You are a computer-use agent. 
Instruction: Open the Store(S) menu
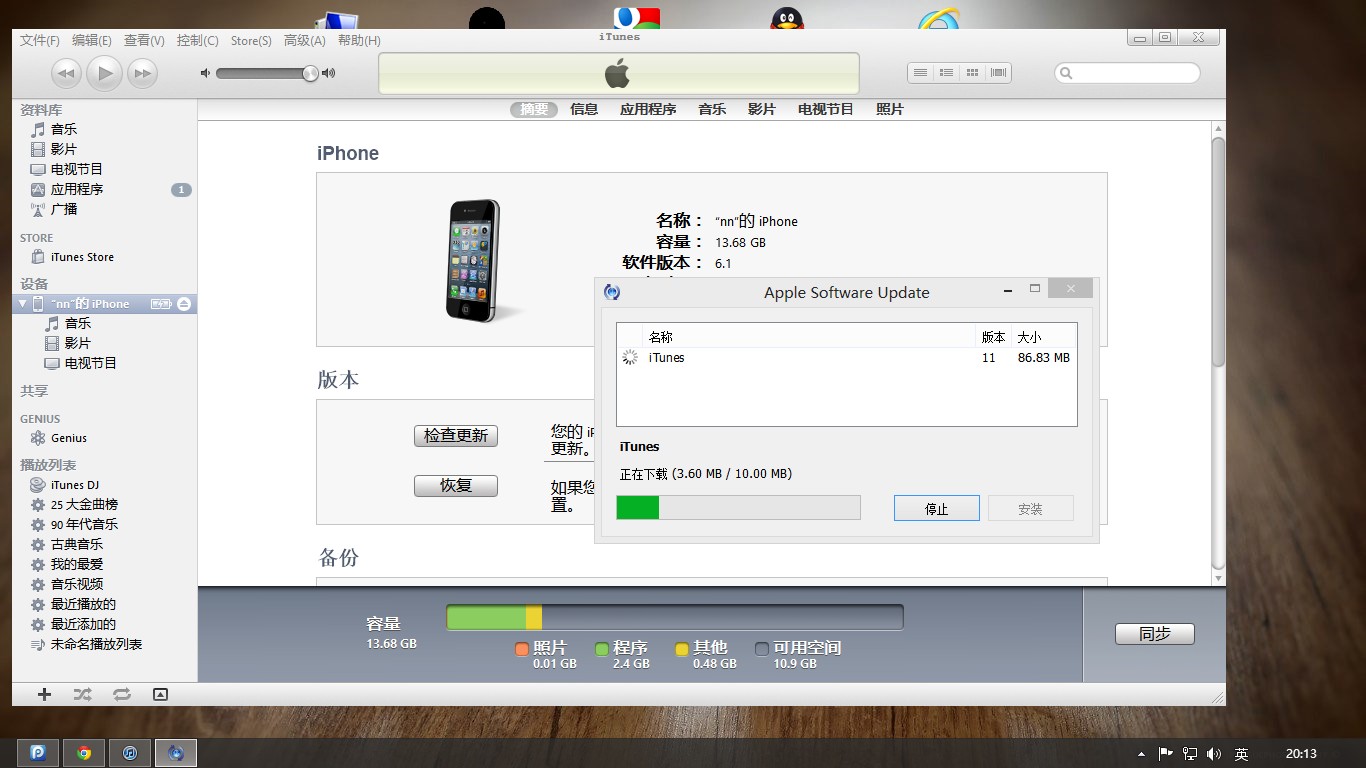(251, 40)
